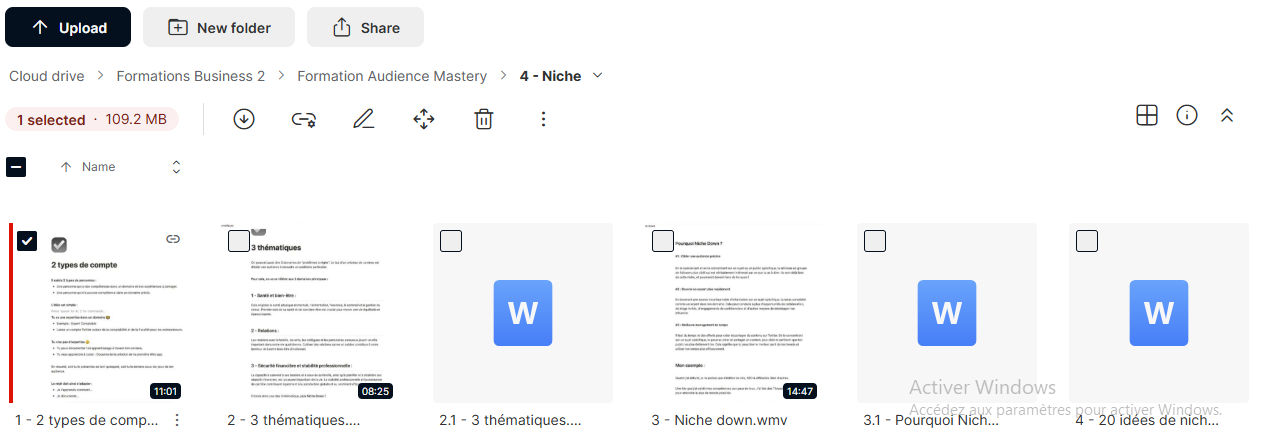Open the manage link icon in the toolbar
1262x446 pixels.
(304, 119)
